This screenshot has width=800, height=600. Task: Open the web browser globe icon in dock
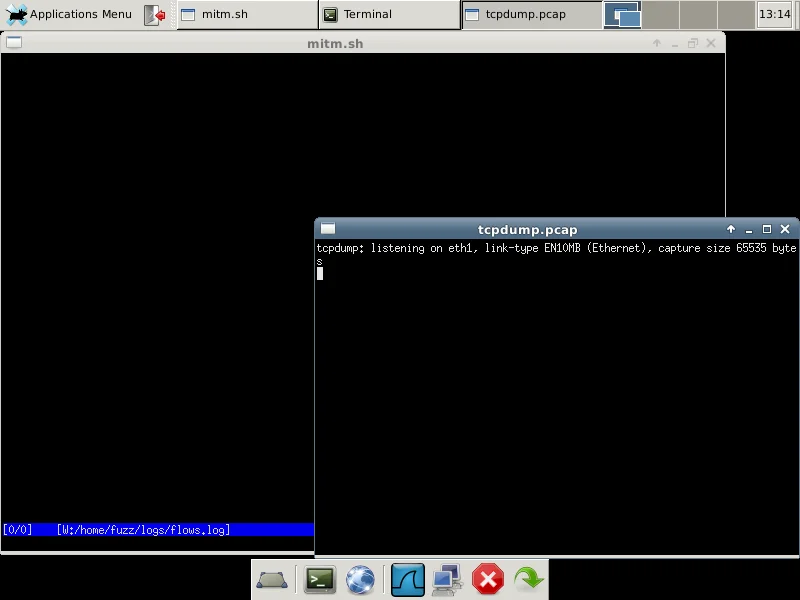361,579
